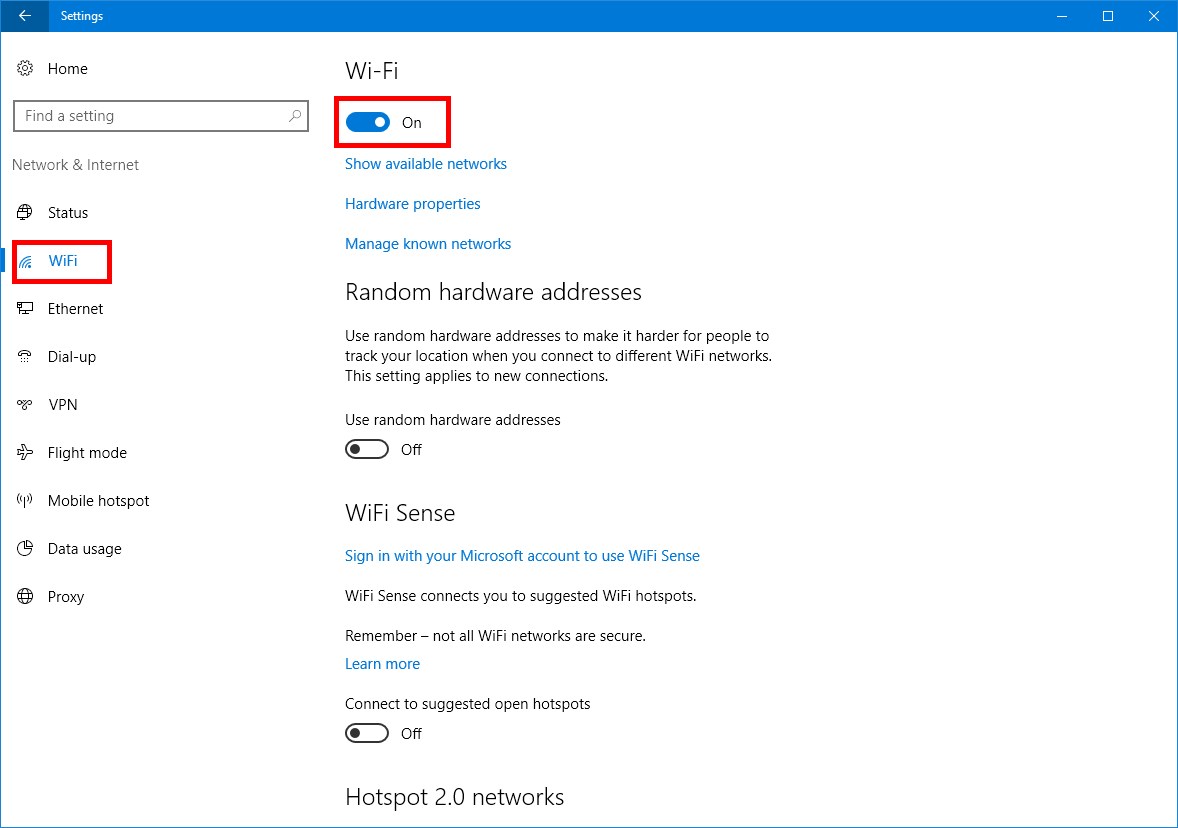Click the WiFi signal icon in sidebar
Viewport: 1178px width, 828px height.
click(28, 261)
